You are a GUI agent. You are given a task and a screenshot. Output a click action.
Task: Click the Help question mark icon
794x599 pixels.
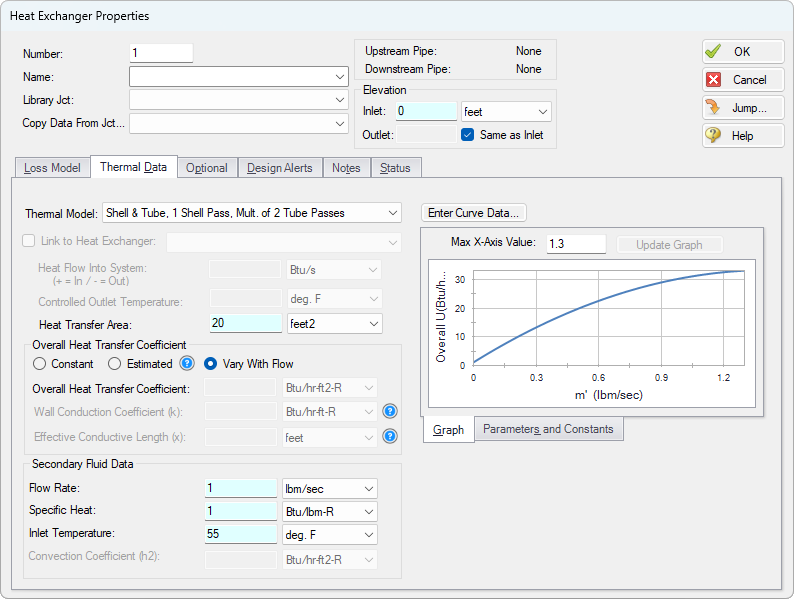click(x=713, y=135)
